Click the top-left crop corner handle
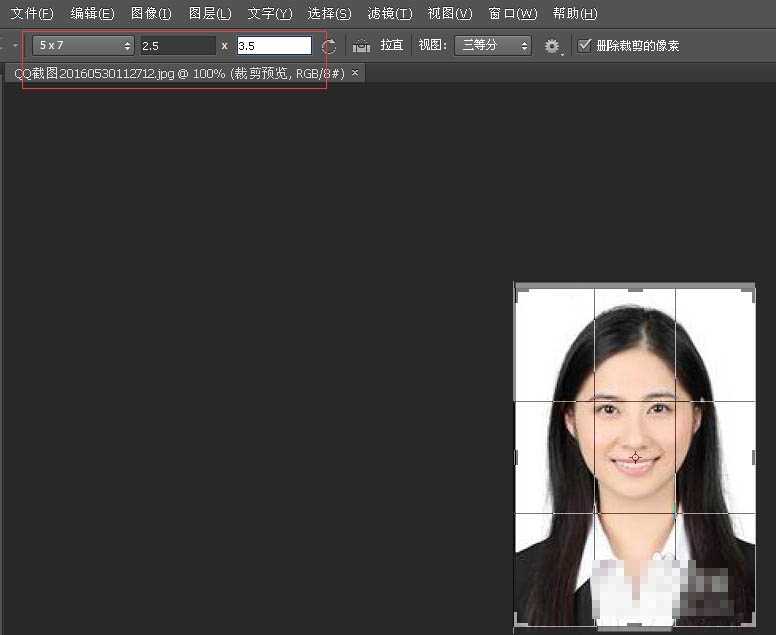The width and height of the screenshot is (776, 635). (x=518, y=288)
